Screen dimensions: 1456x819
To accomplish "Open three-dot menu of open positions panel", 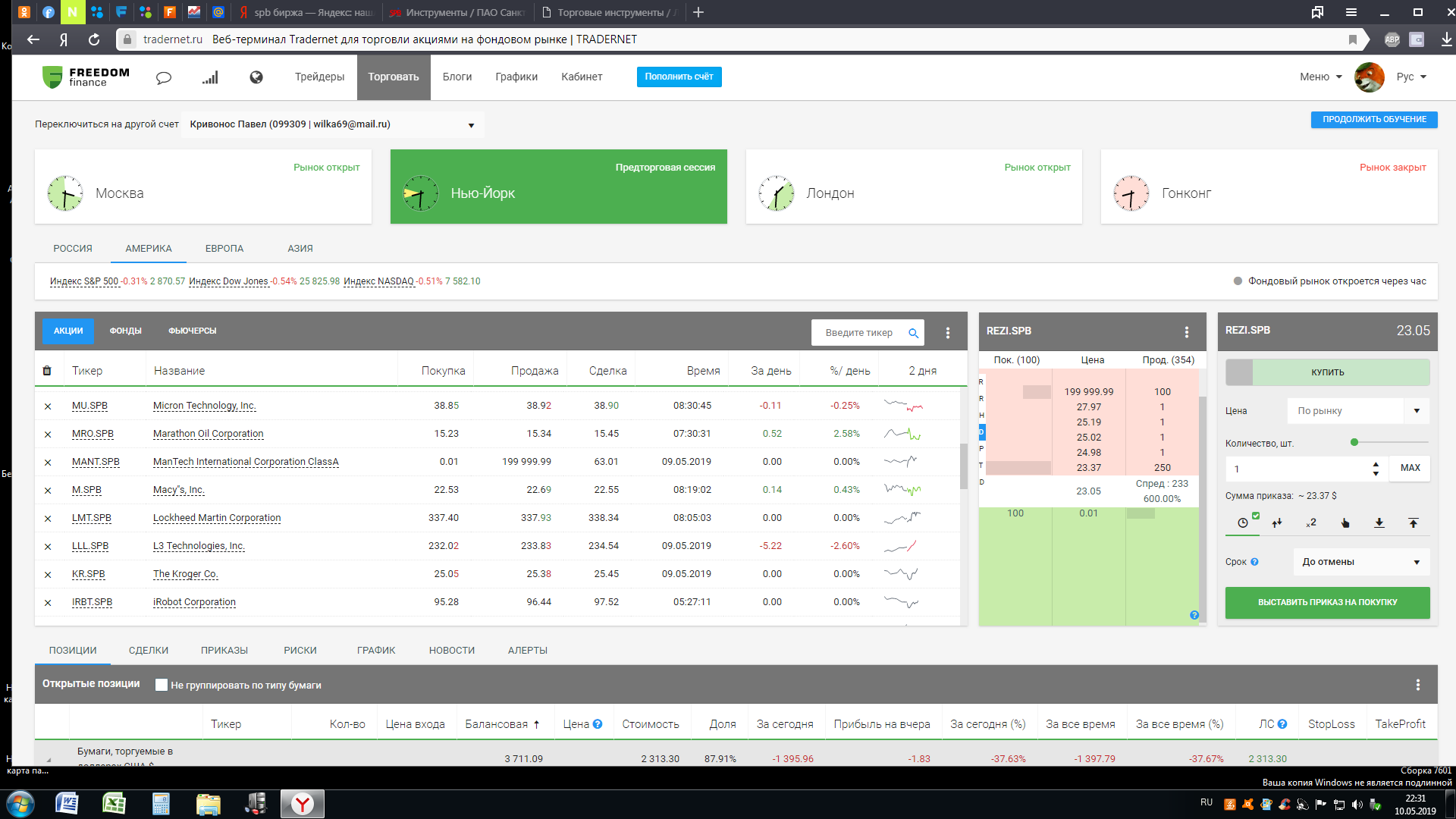I will coord(1417,685).
